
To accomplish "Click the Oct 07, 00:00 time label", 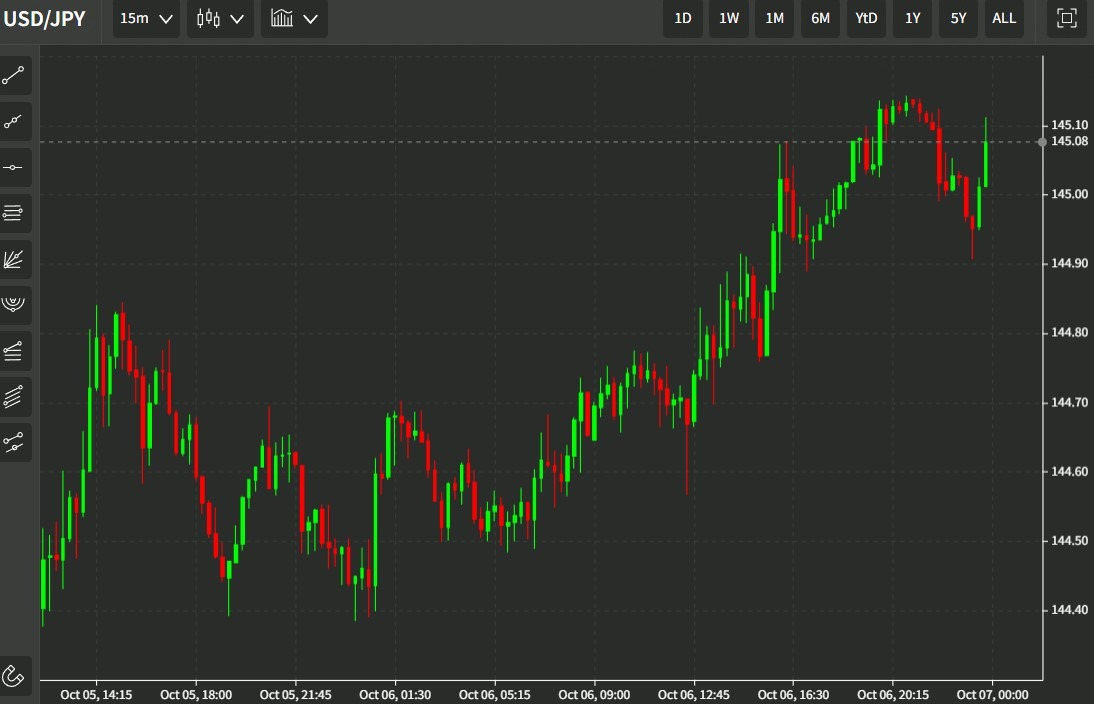I will click(x=992, y=695).
